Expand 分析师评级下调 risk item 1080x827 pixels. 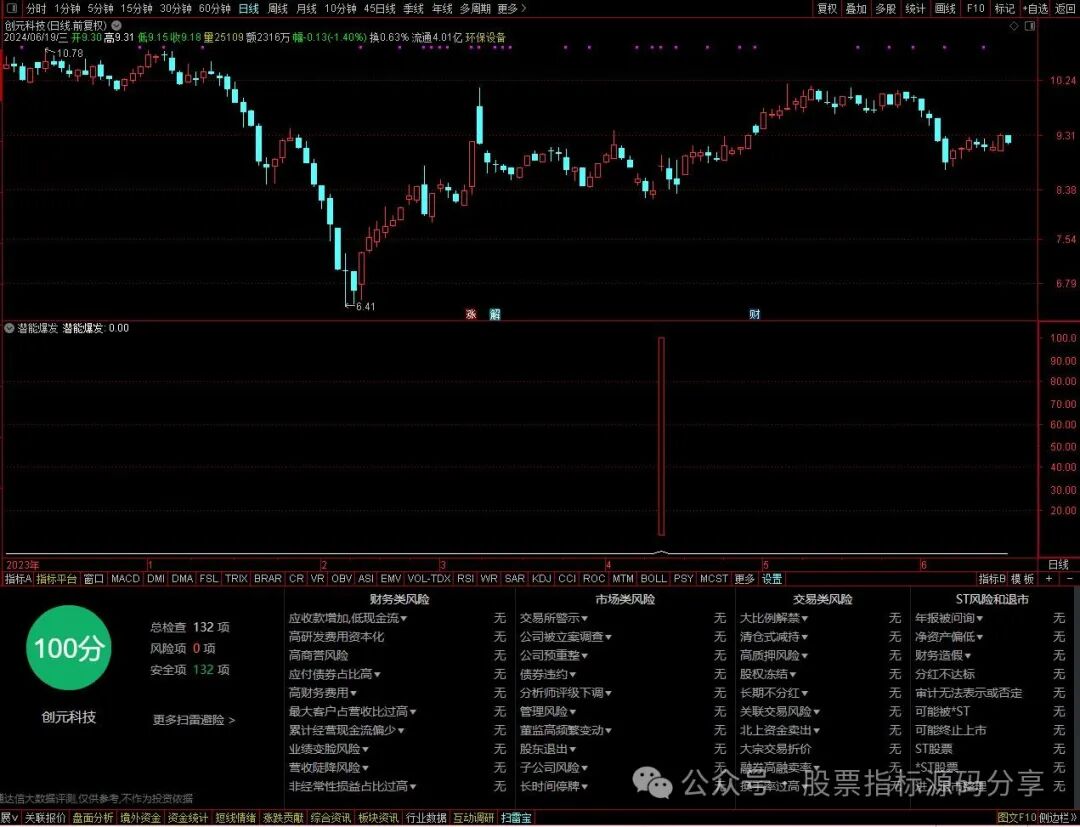click(565, 693)
